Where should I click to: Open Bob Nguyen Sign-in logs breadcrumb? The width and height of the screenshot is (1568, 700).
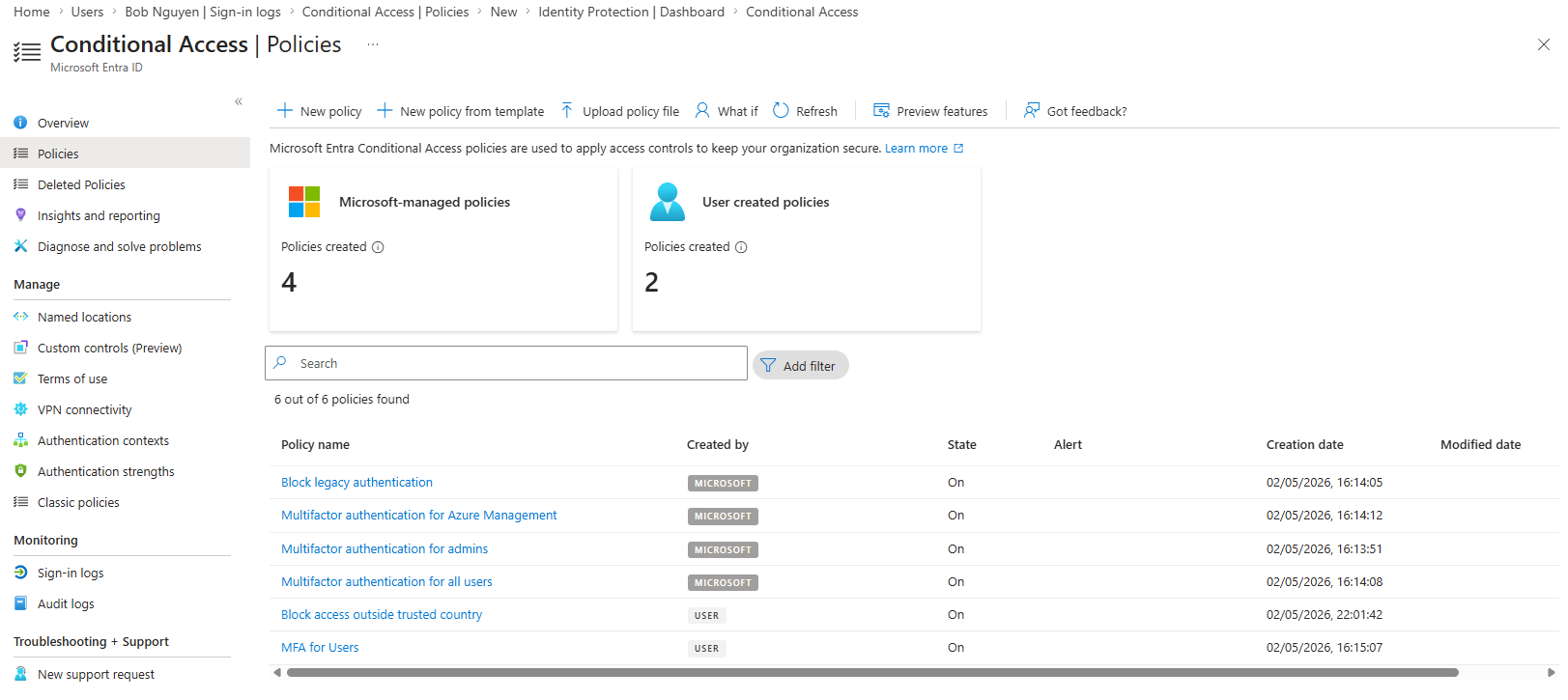point(203,12)
